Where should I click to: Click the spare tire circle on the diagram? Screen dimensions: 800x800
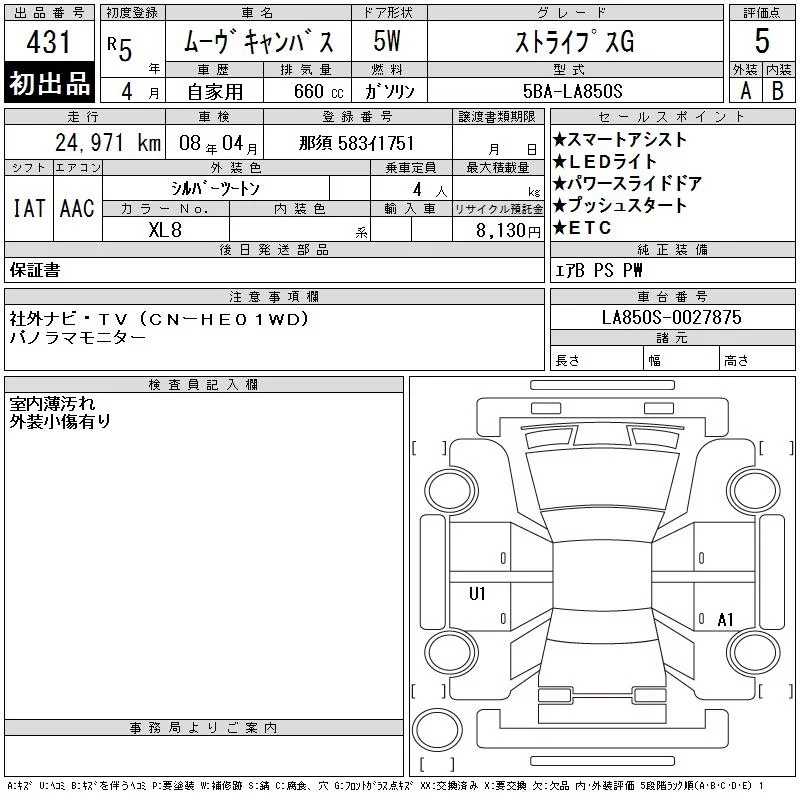click(x=437, y=730)
